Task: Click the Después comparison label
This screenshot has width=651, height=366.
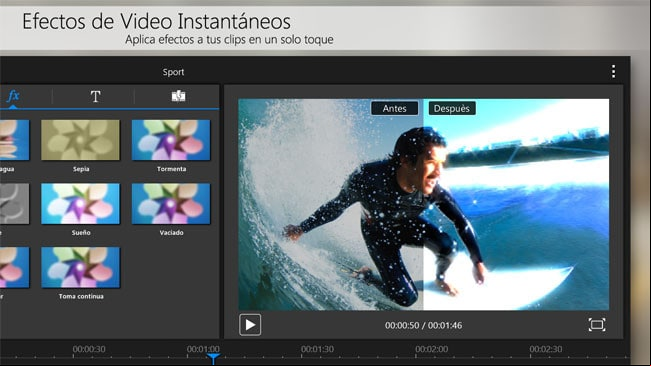Action: click(452, 108)
